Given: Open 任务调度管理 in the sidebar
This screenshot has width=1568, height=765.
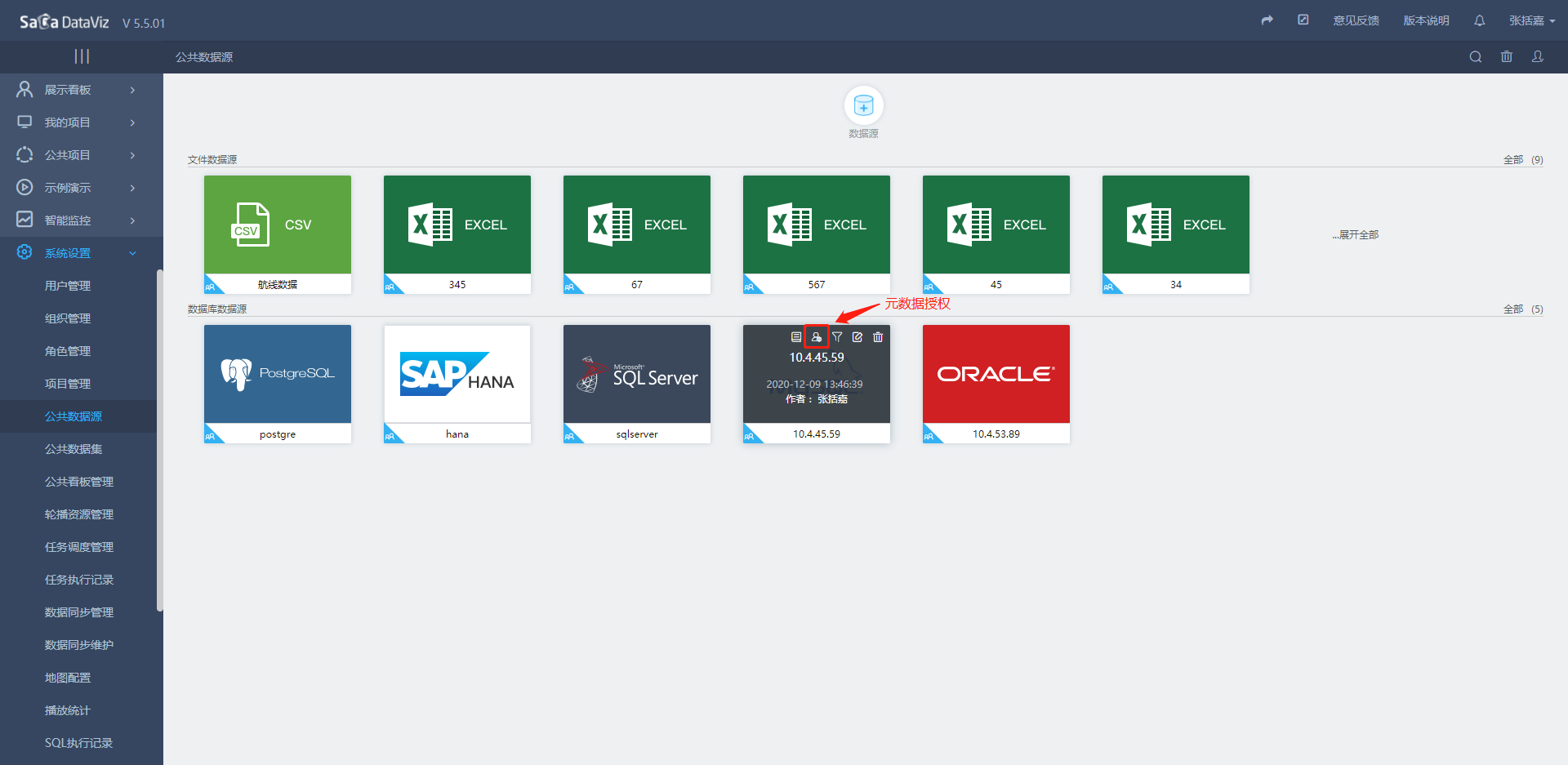Looking at the screenshot, I should [x=79, y=547].
